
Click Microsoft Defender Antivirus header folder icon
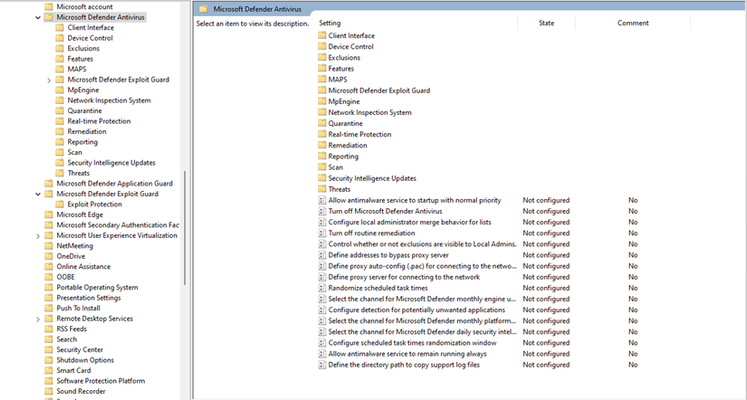point(203,9)
